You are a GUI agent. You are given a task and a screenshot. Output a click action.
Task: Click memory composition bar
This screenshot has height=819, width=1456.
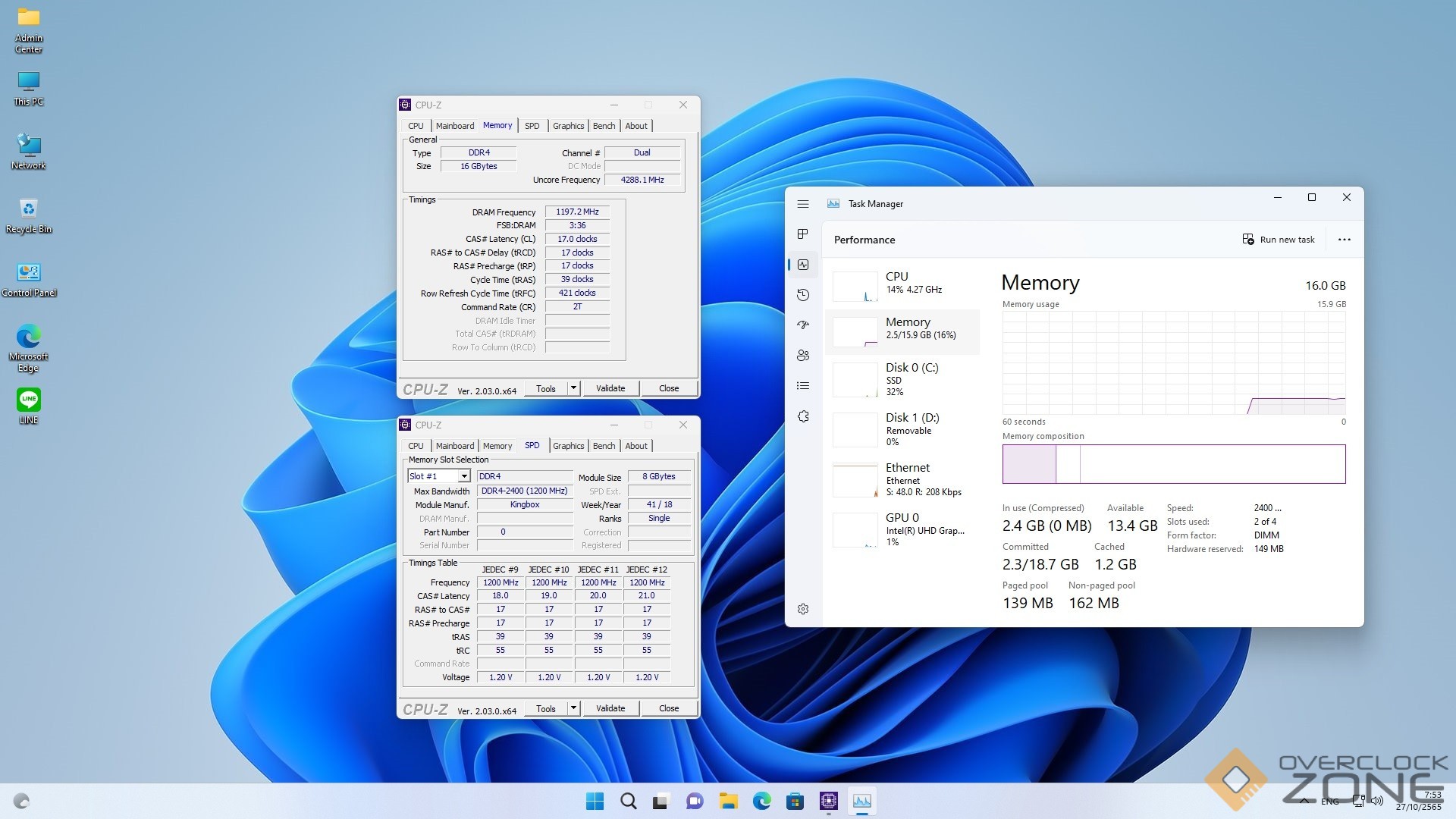[1173, 464]
